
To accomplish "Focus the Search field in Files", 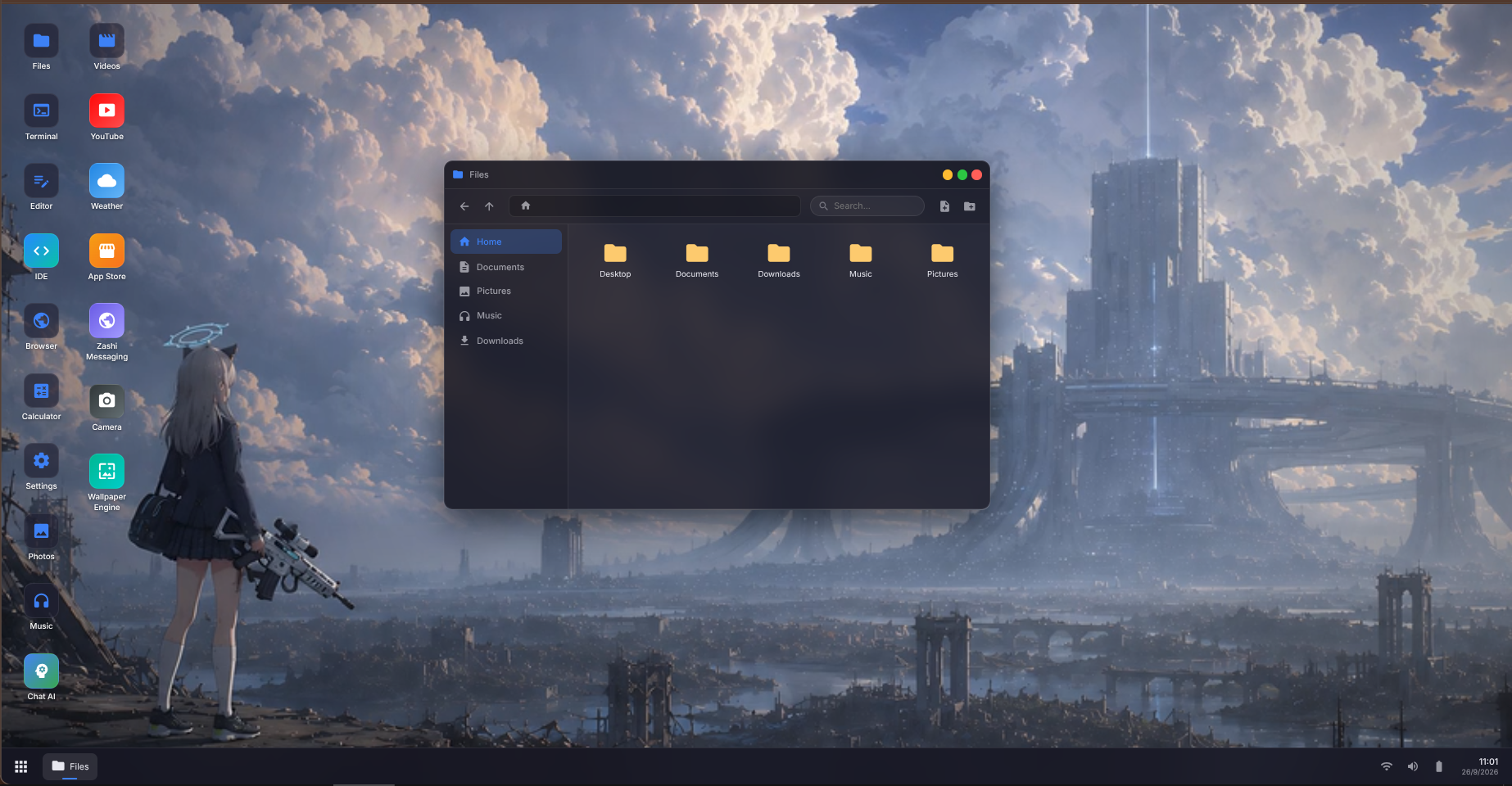I will coord(867,206).
